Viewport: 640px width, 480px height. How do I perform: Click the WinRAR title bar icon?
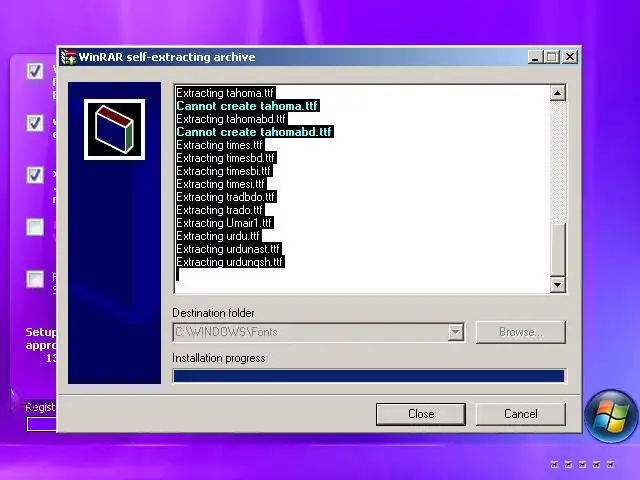tap(68, 57)
